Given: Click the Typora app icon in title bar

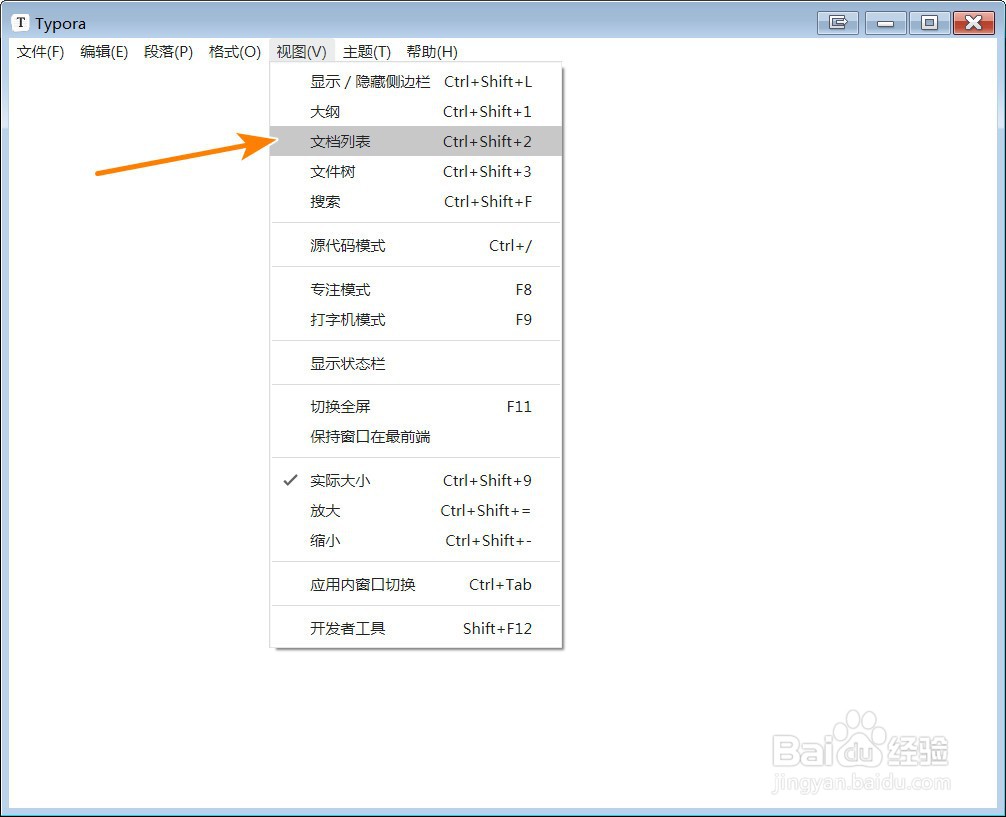Looking at the screenshot, I should tap(21, 23).
